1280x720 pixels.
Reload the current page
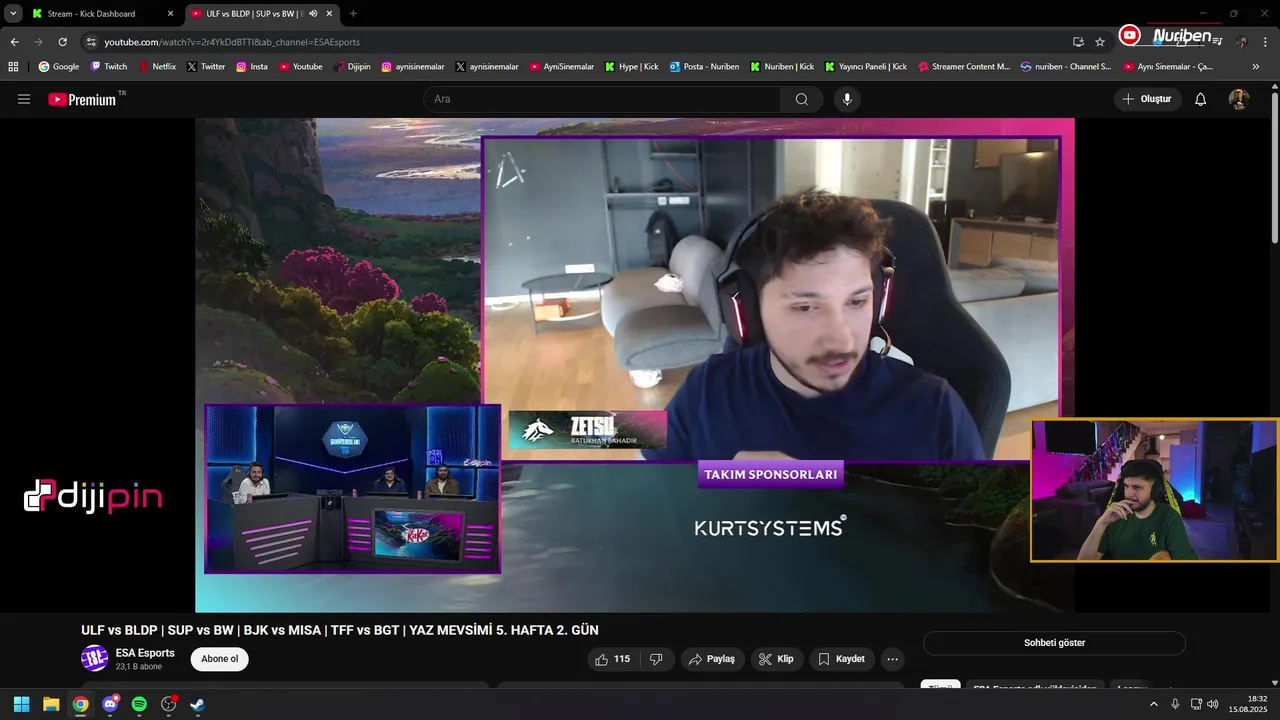pos(62,42)
